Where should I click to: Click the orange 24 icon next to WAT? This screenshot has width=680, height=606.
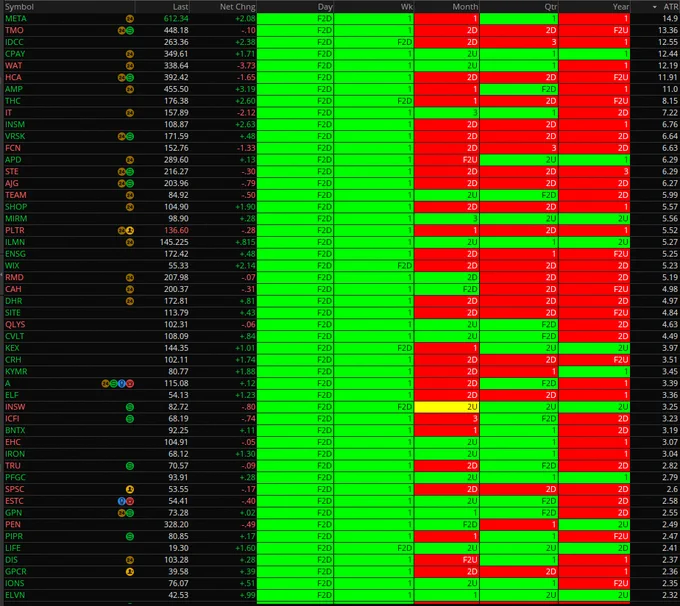coord(130,66)
